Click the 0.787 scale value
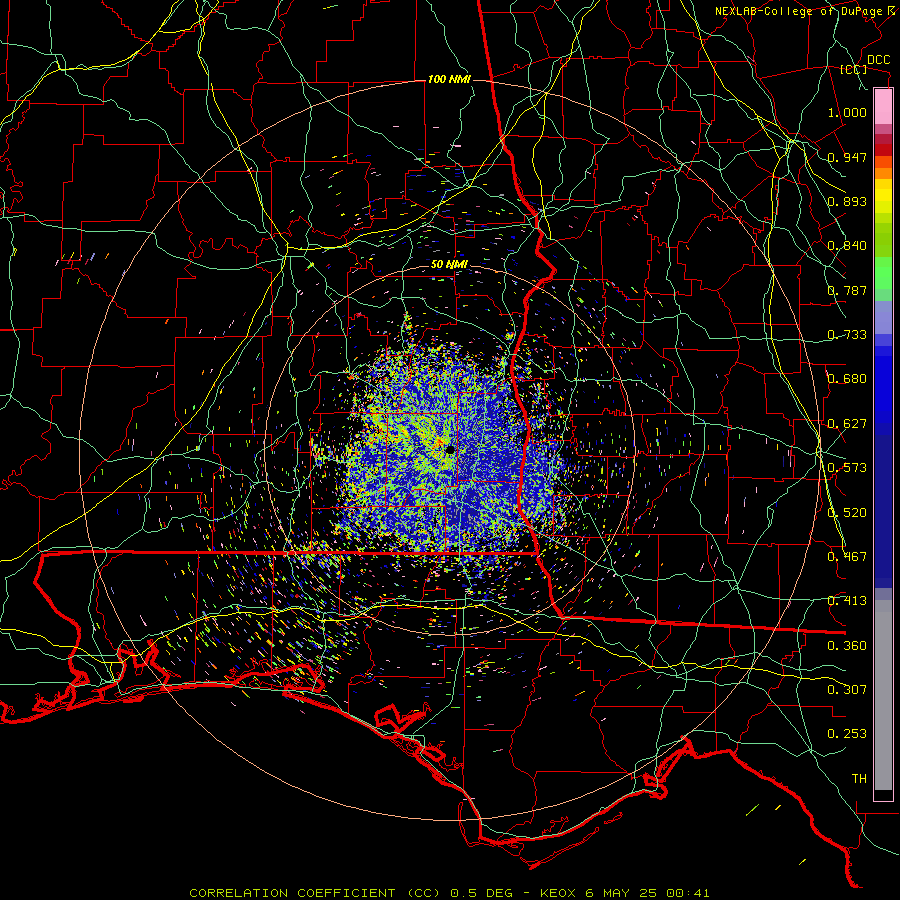The width and height of the screenshot is (900, 900). pyautogui.click(x=847, y=290)
